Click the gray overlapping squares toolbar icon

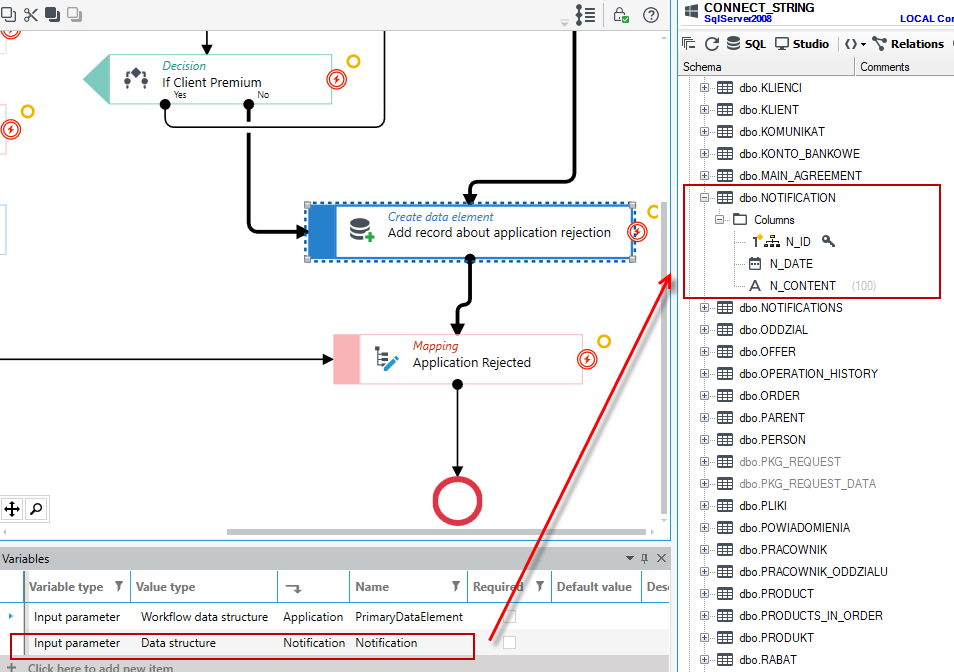(x=74, y=15)
